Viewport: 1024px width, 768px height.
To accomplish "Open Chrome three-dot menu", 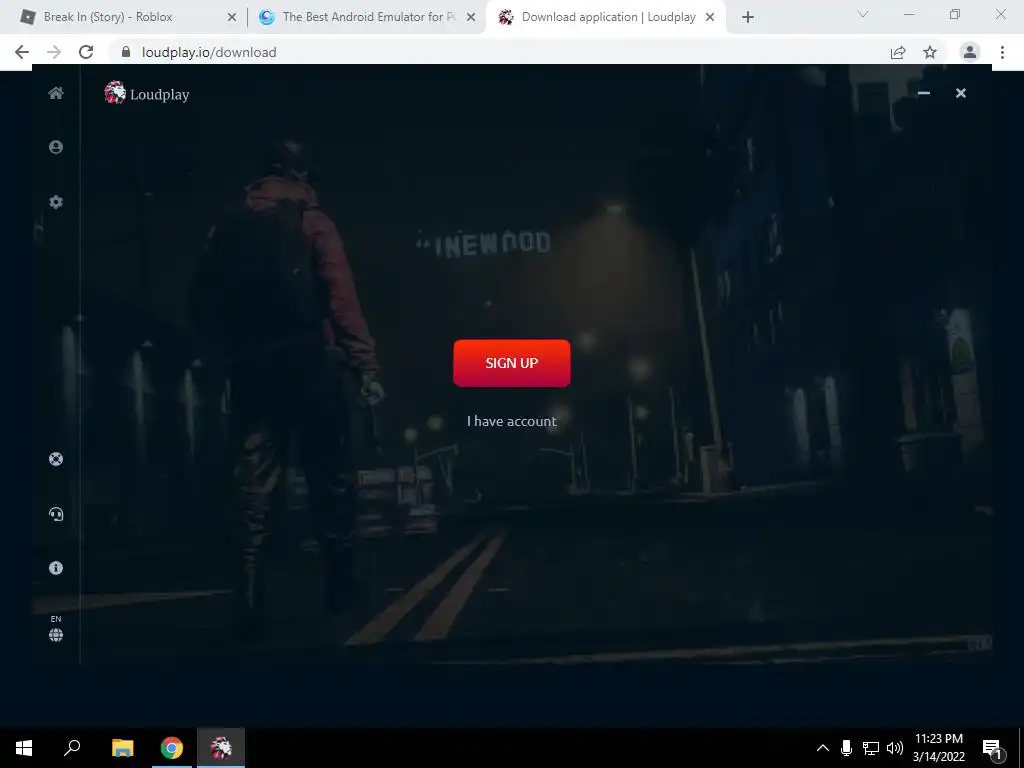I will (x=1002, y=52).
